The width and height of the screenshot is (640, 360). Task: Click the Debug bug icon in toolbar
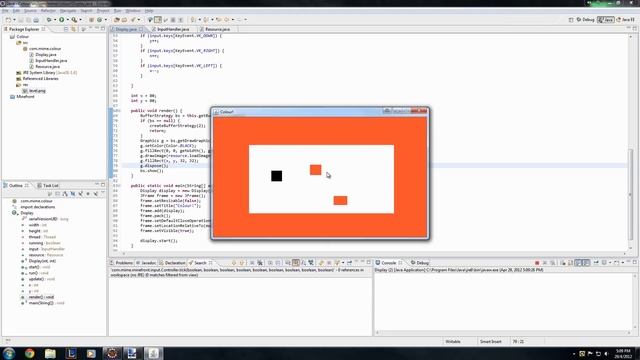[49, 20]
